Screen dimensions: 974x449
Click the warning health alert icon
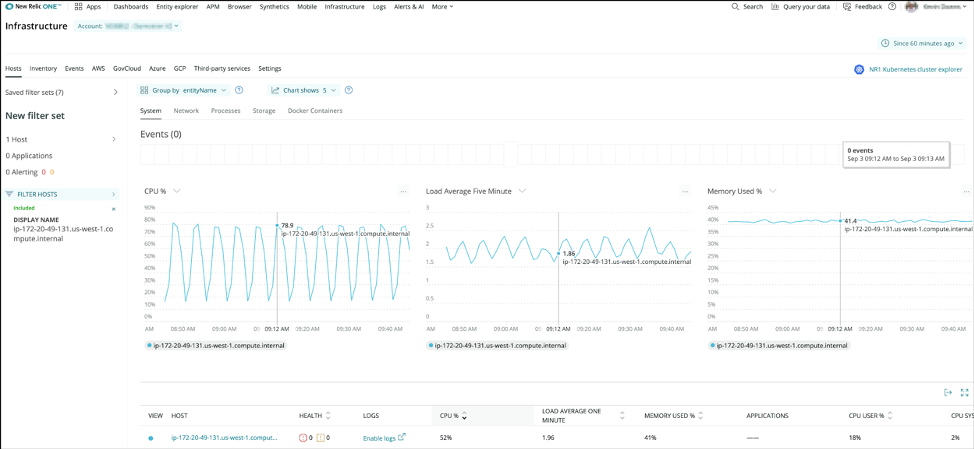321,438
